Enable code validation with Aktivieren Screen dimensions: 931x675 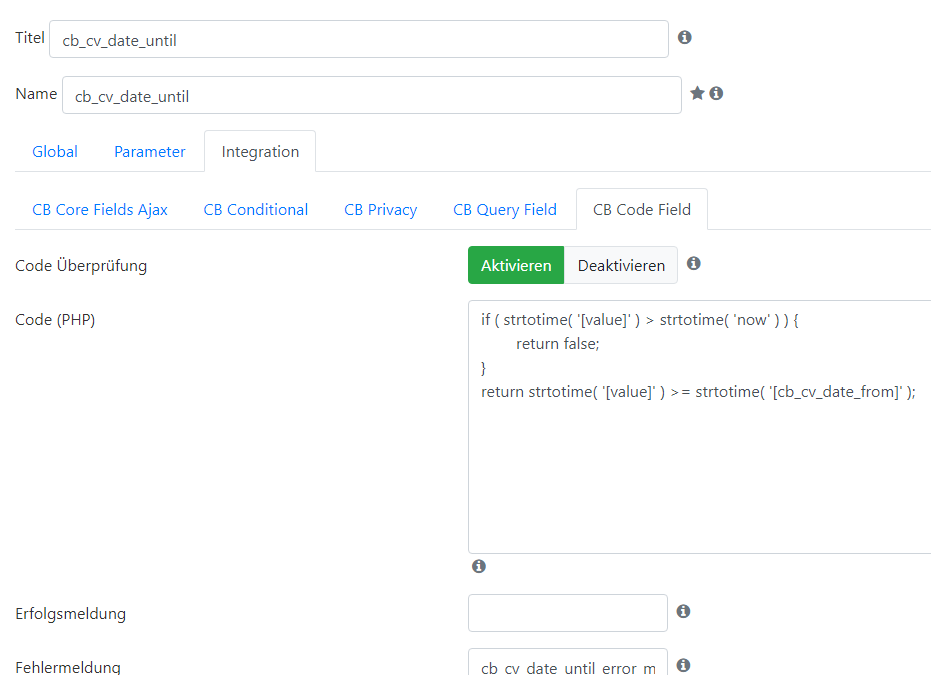(x=516, y=265)
